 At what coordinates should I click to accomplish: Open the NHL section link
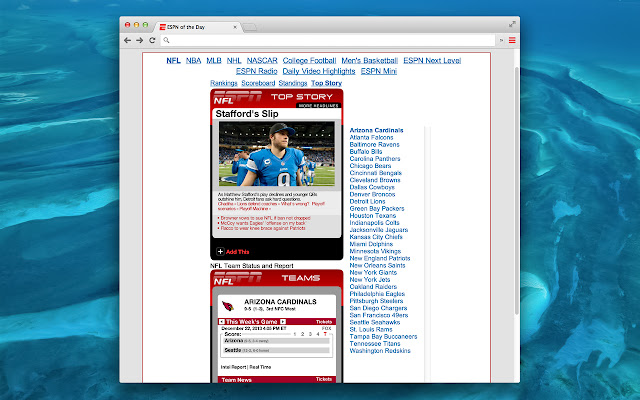[234, 60]
